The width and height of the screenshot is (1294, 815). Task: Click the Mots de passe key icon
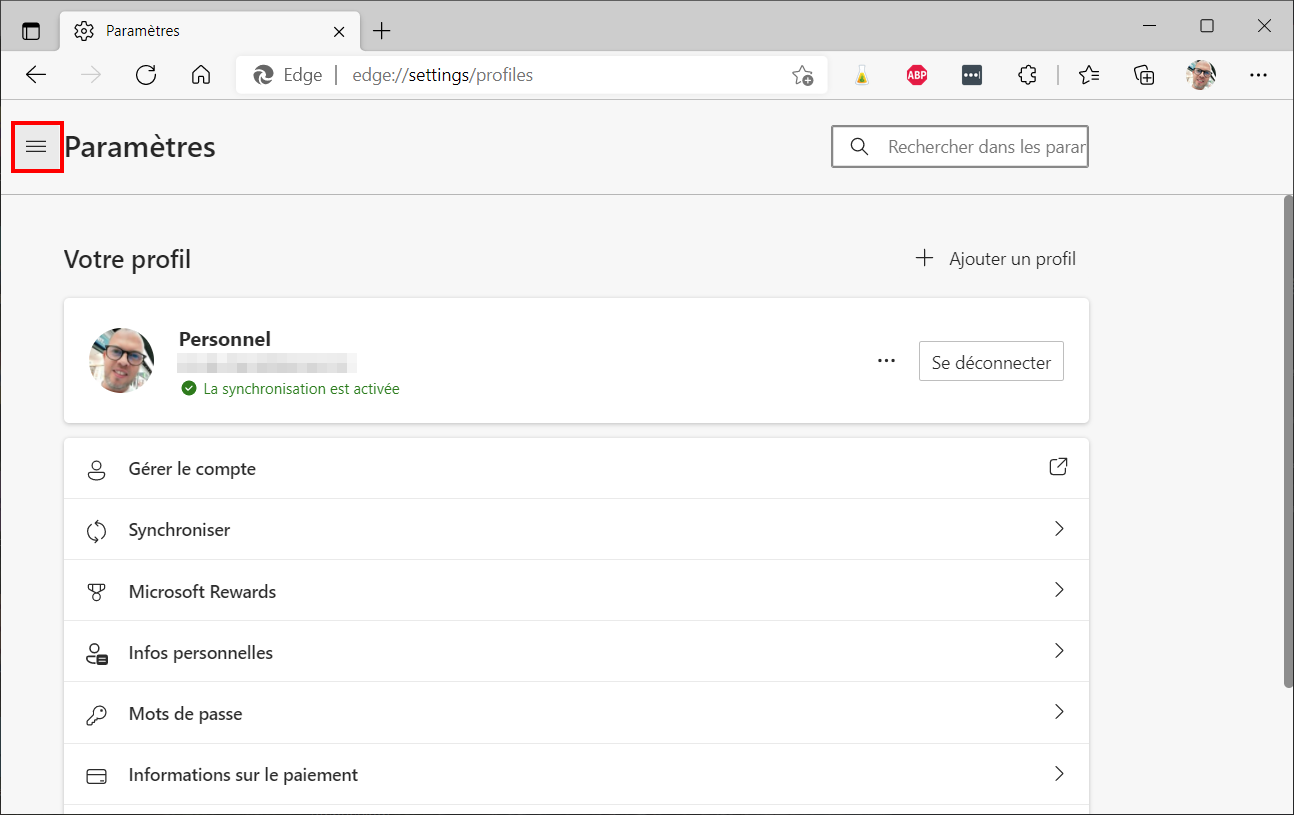click(x=97, y=715)
